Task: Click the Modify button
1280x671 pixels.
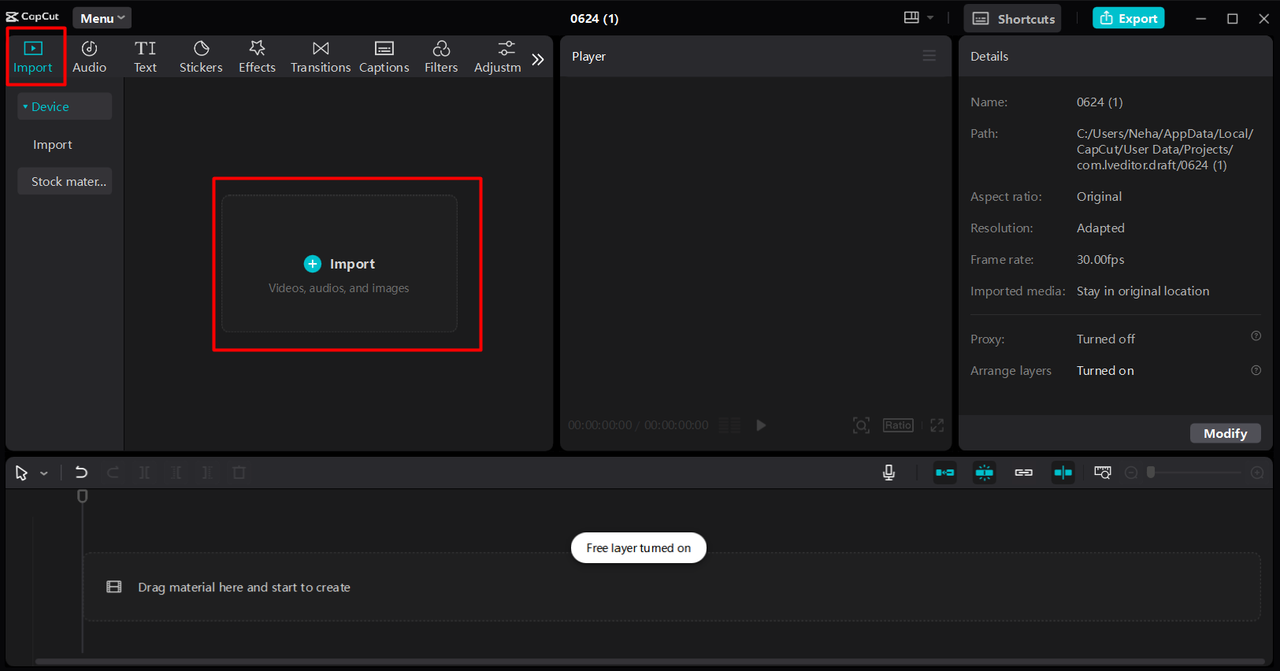Action: tap(1225, 433)
